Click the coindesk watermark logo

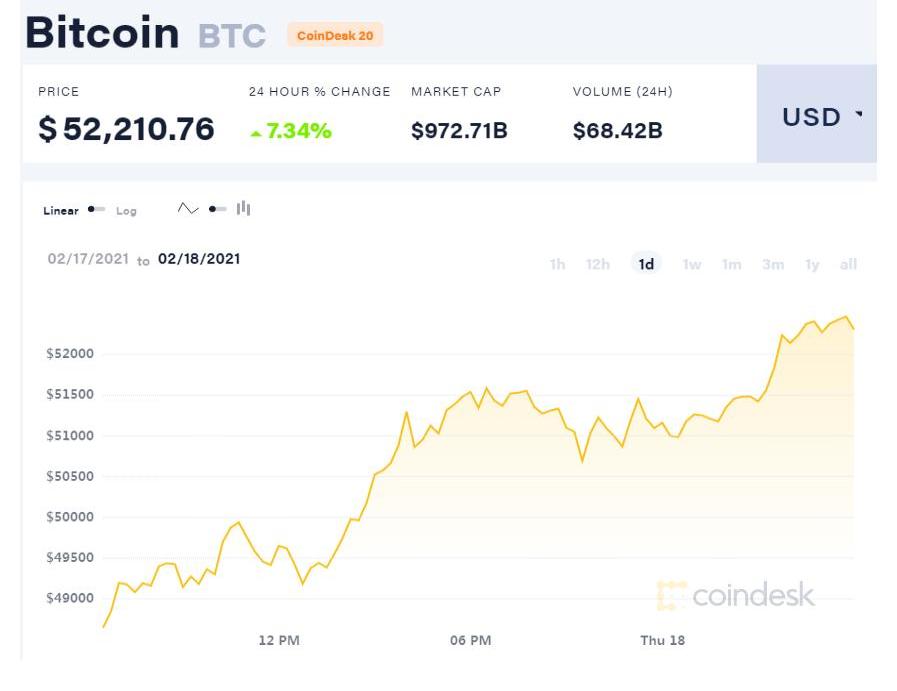tap(736, 596)
